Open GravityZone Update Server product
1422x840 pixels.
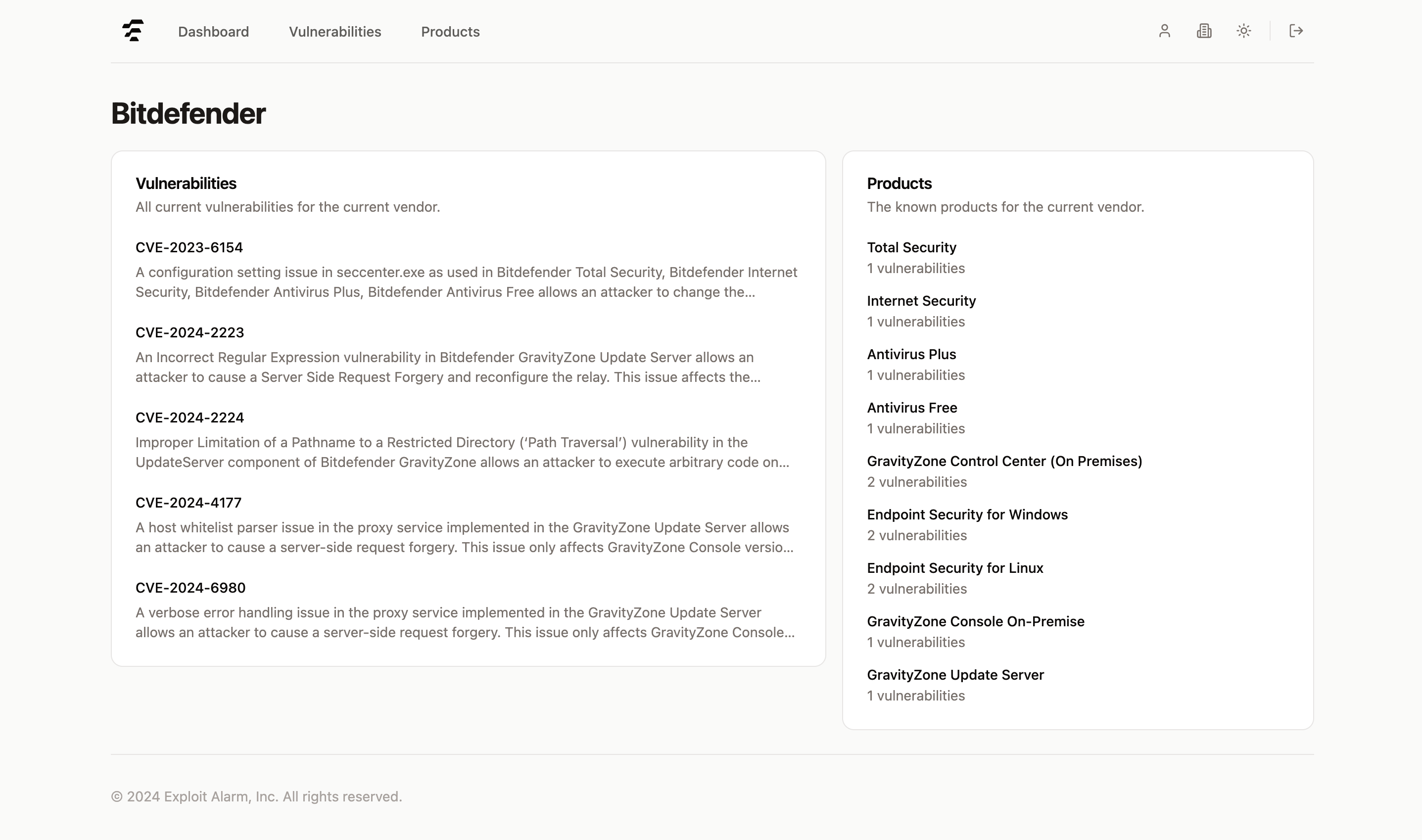click(x=955, y=675)
